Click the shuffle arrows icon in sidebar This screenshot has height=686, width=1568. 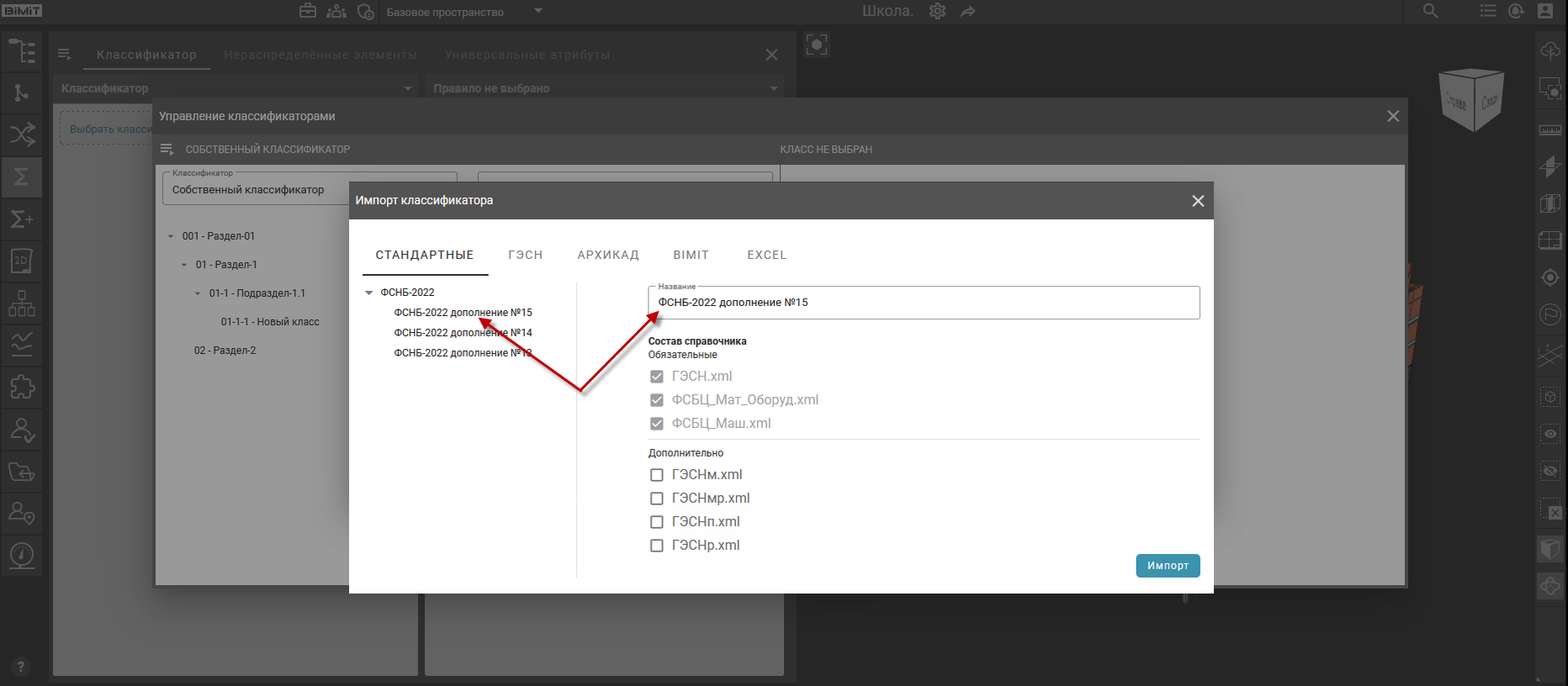click(x=22, y=135)
